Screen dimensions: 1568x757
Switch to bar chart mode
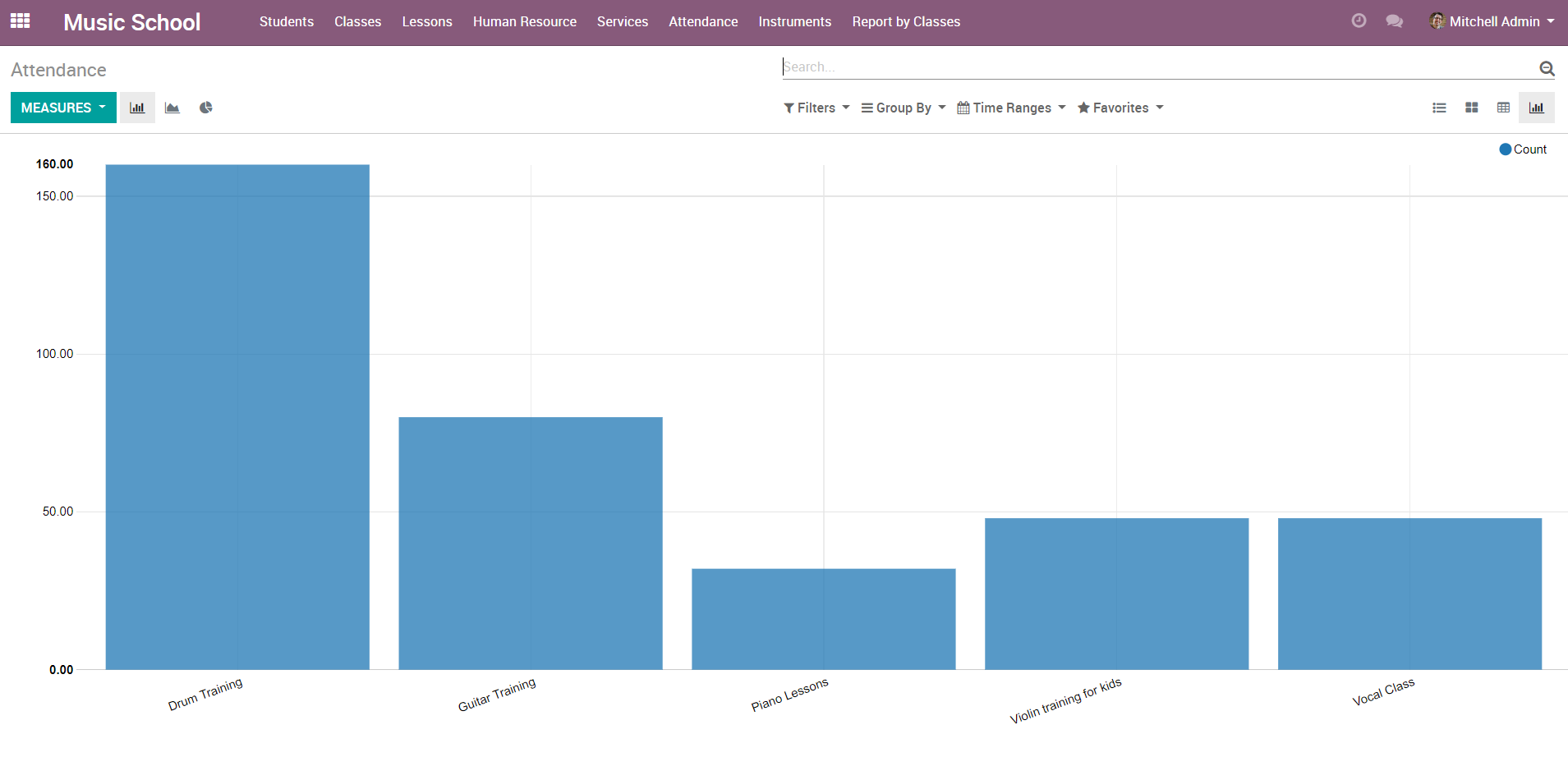(137, 108)
